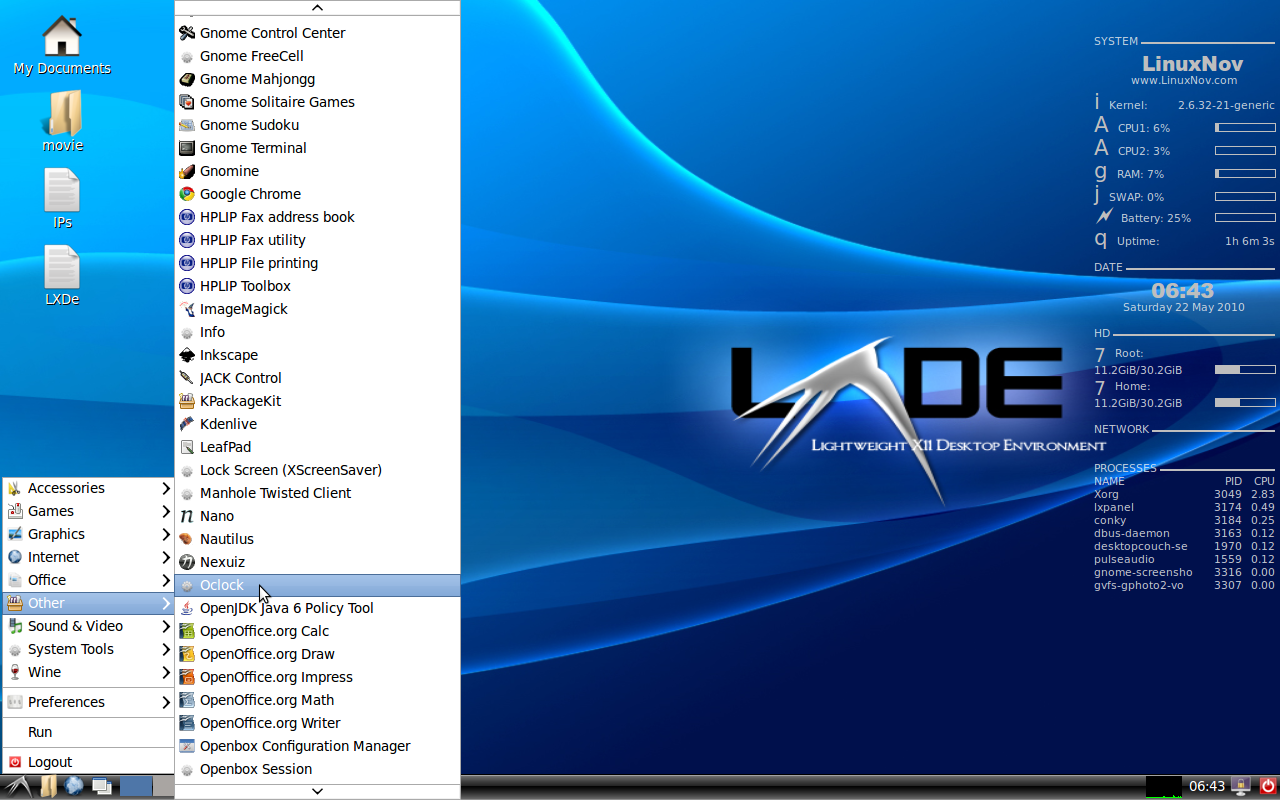Open the file manager folder icon in taskbar
Image resolution: width=1280 pixels, height=800 pixels.
pos(48,786)
